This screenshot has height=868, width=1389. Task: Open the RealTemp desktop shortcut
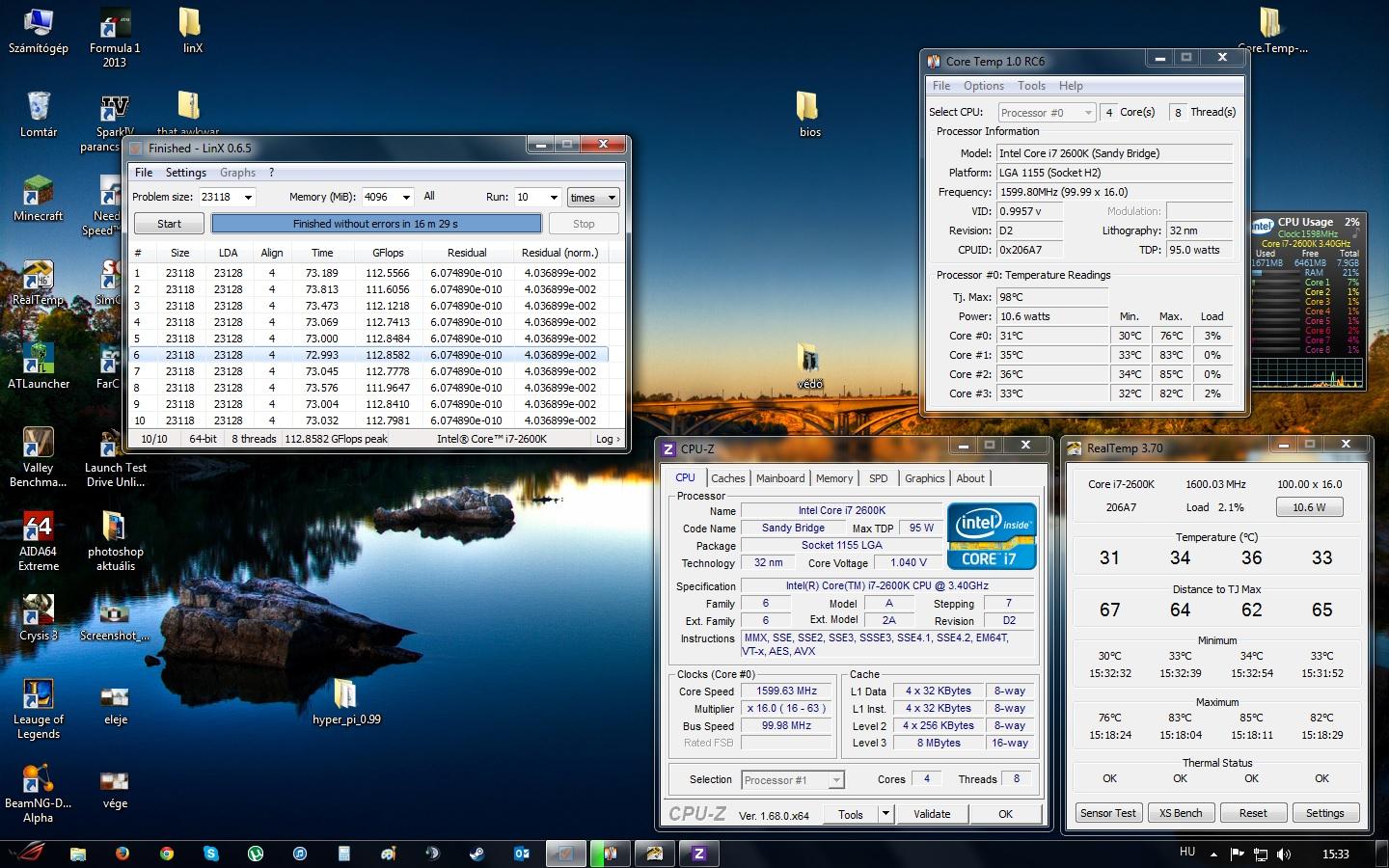tap(38, 283)
